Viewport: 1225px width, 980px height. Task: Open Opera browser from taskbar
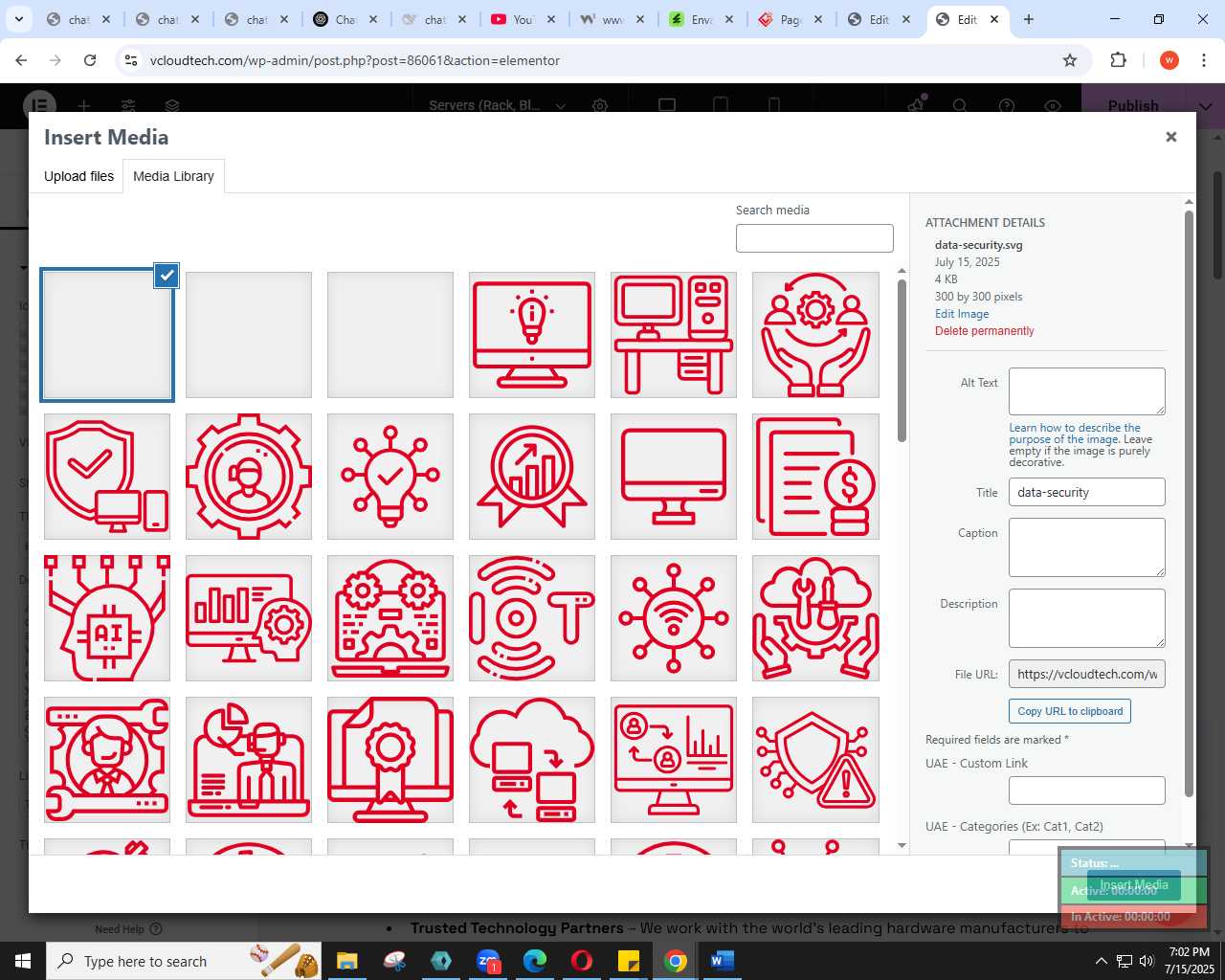coord(582,961)
